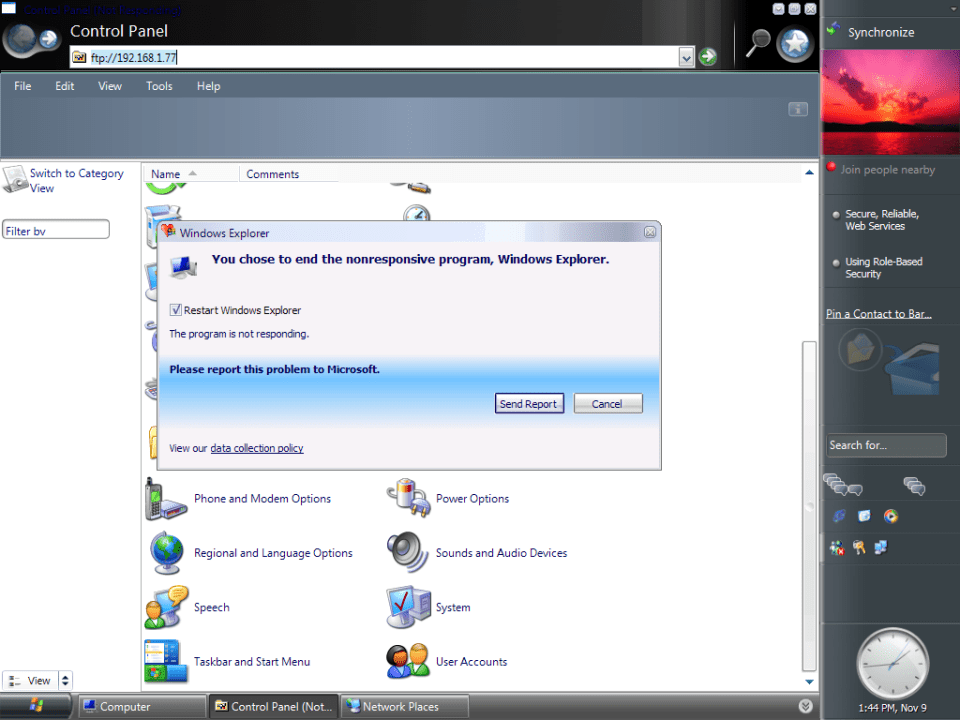Open the data collection policy link
The width and height of the screenshot is (960, 720).
257,448
